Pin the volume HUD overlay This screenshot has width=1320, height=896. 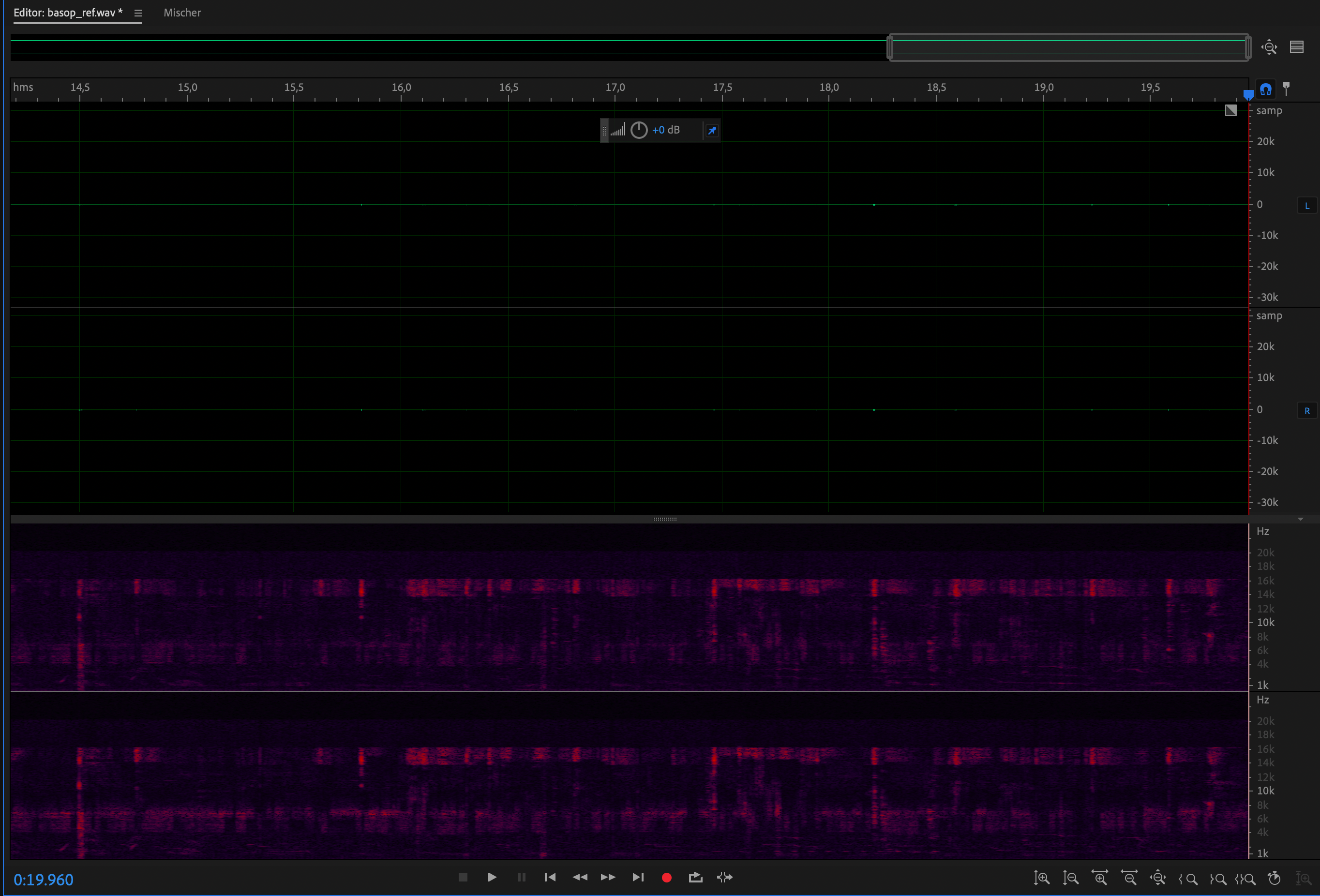tap(712, 131)
